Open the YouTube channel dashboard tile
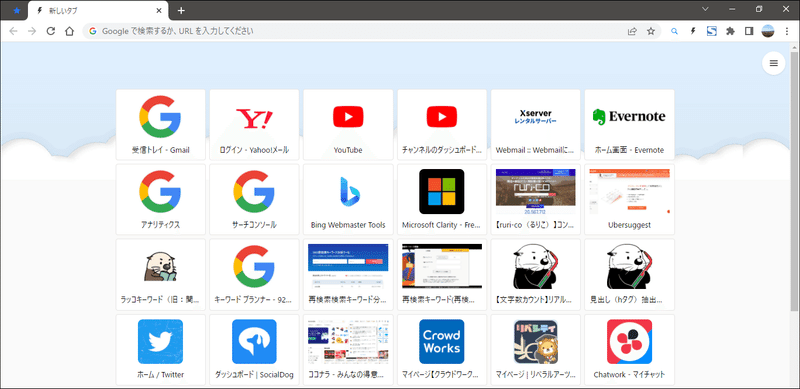Screen dimensions: 800x389 coord(442,125)
